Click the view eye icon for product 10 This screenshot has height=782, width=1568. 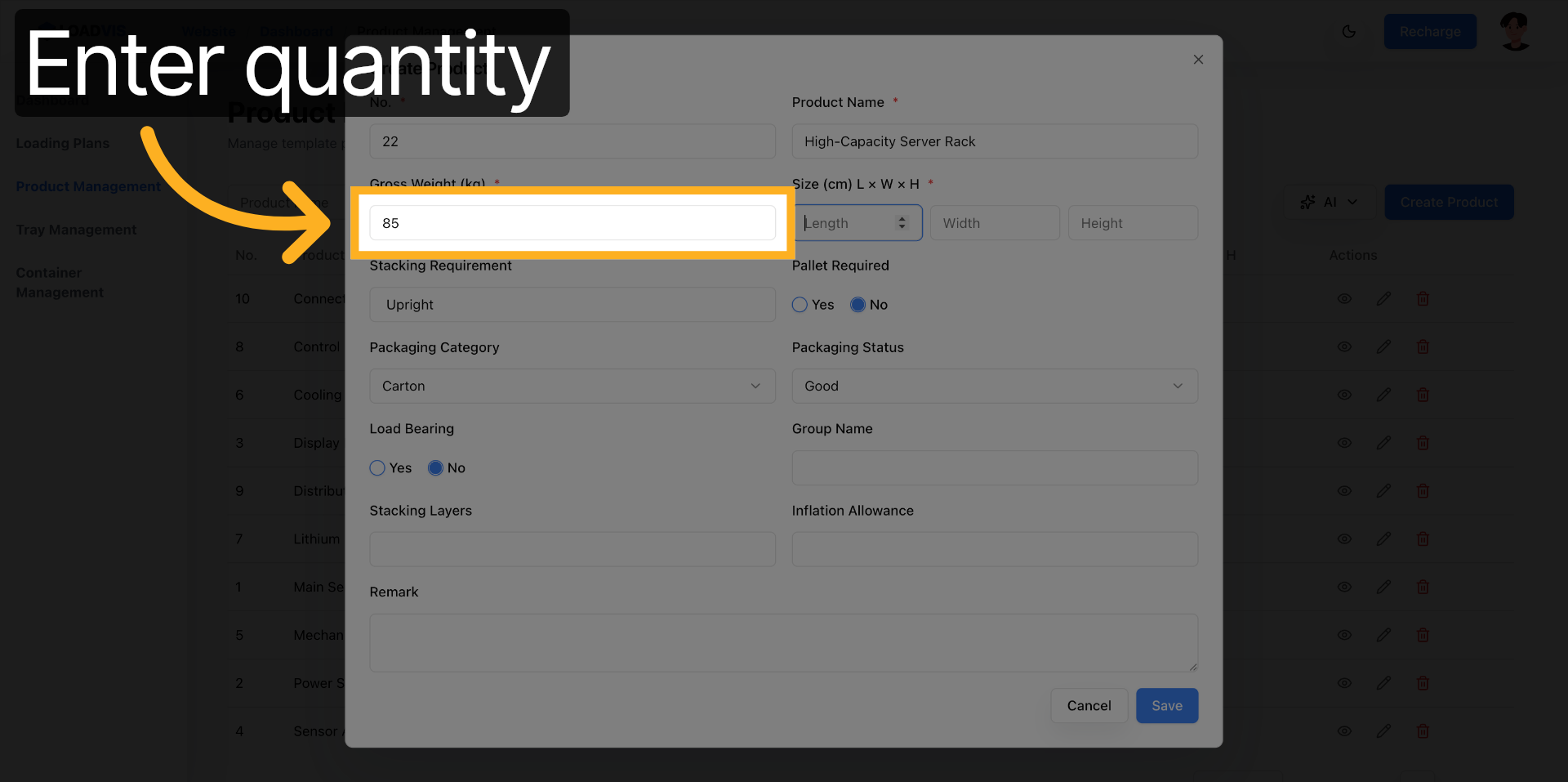coord(1344,299)
